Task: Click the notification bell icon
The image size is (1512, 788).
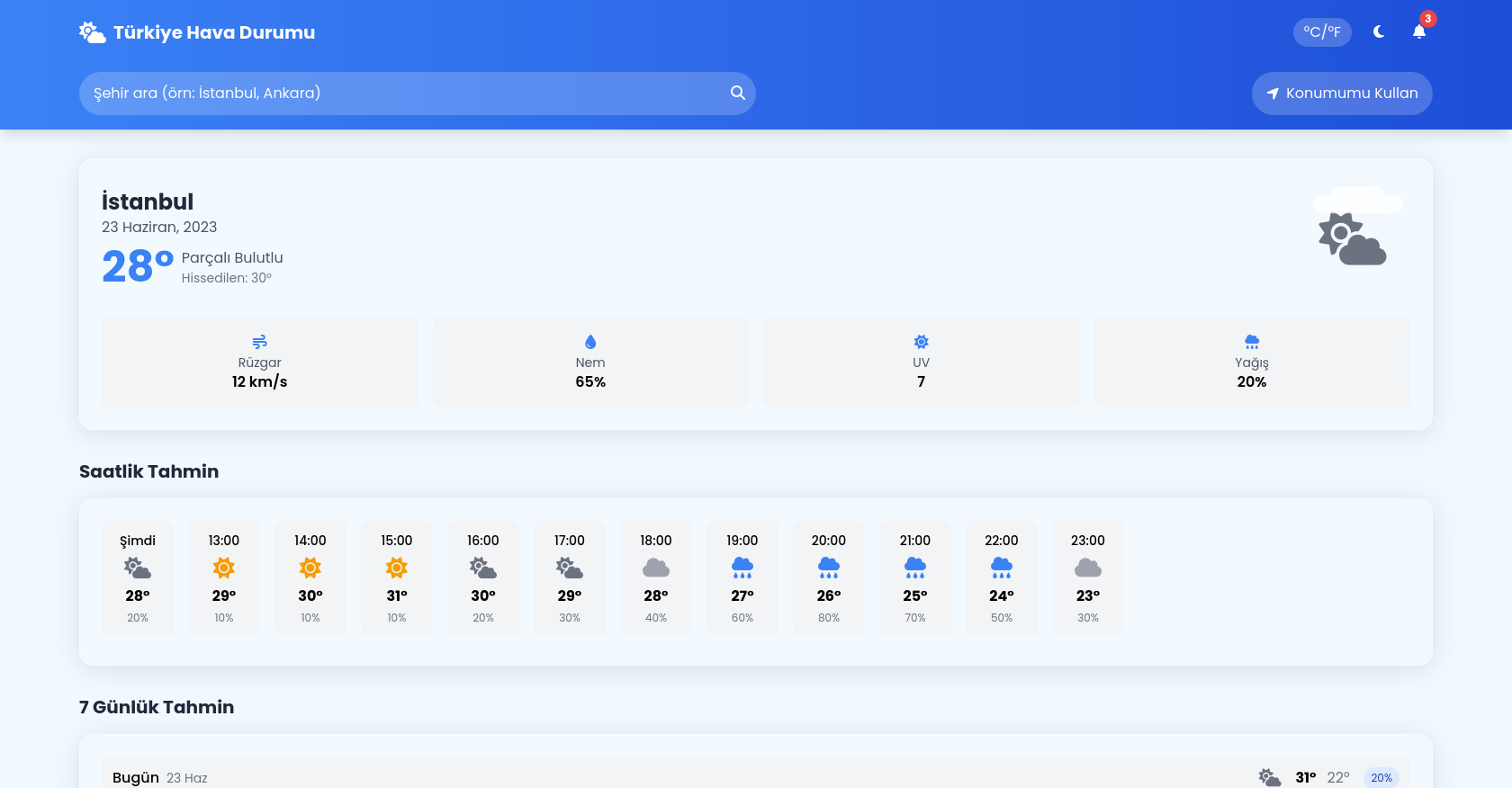Action: [x=1419, y=32]
